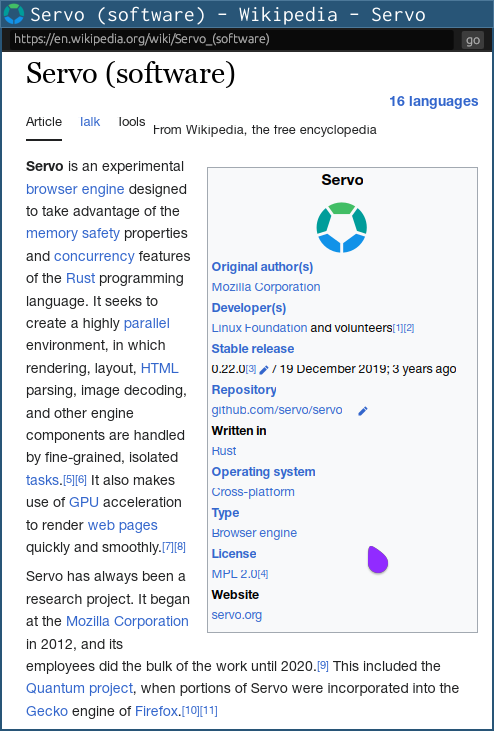Viewport: 494px width, 731px height.
Task: Visit the servo.org website link
Action: coord(237,615)
